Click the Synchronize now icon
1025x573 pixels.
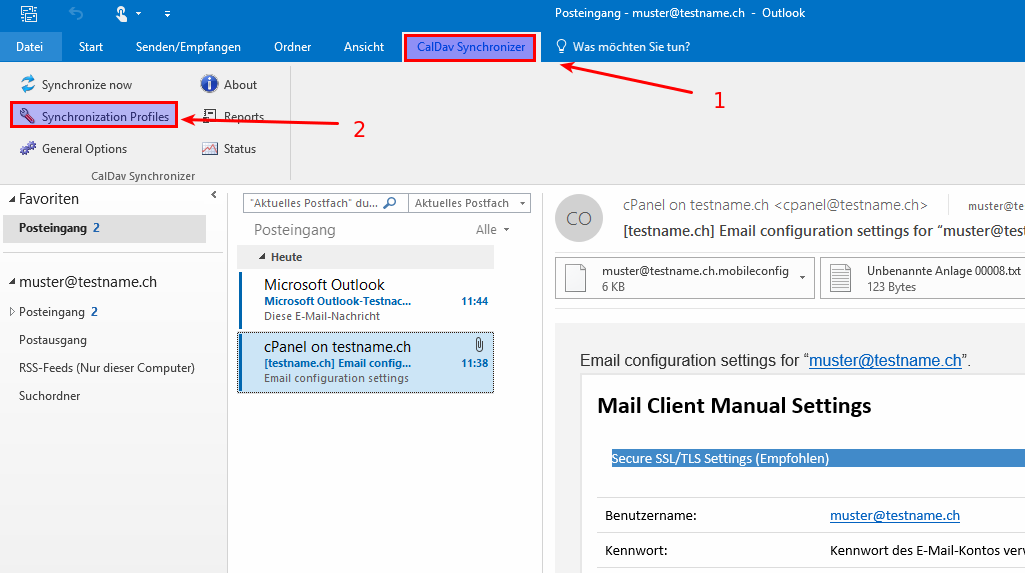[x=27, y=84]
